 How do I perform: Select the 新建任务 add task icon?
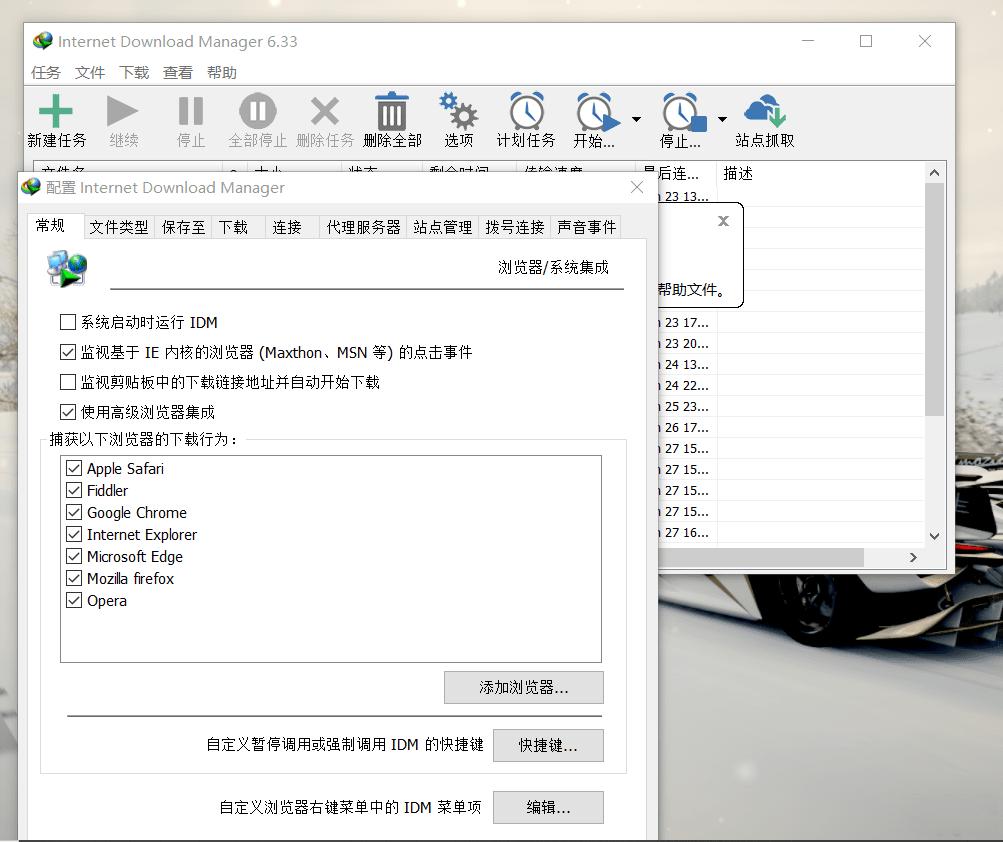click(x=57, y=110)
